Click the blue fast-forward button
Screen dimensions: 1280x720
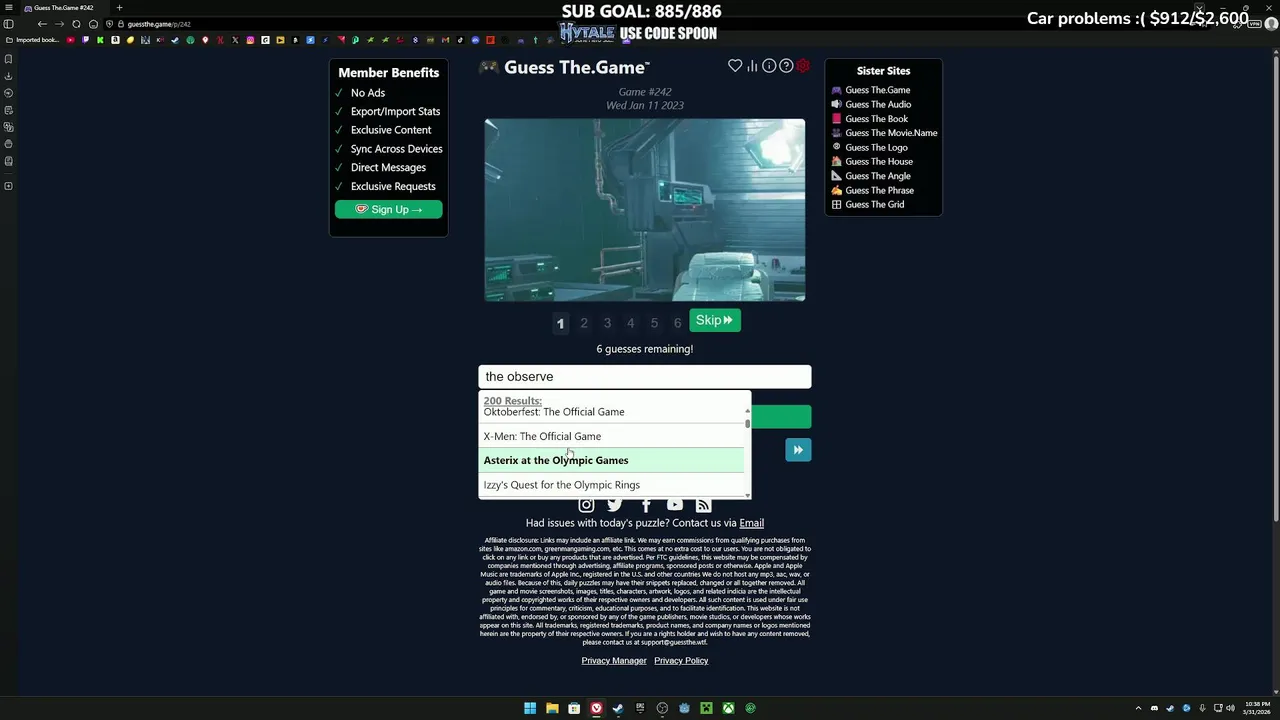[x=798, y=450]
